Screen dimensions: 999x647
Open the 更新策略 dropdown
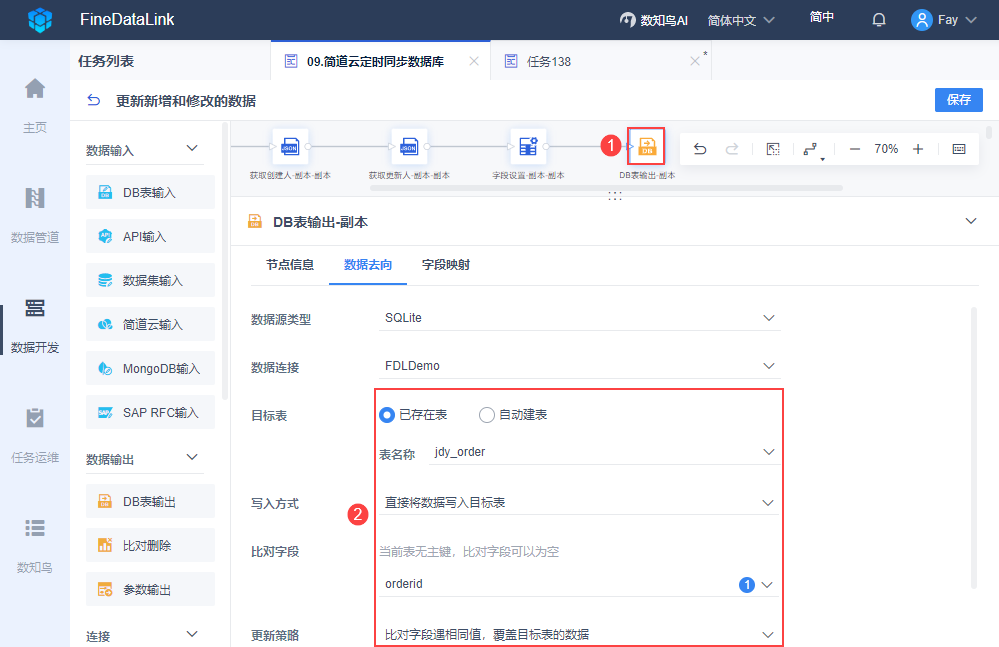coord(580,634)
